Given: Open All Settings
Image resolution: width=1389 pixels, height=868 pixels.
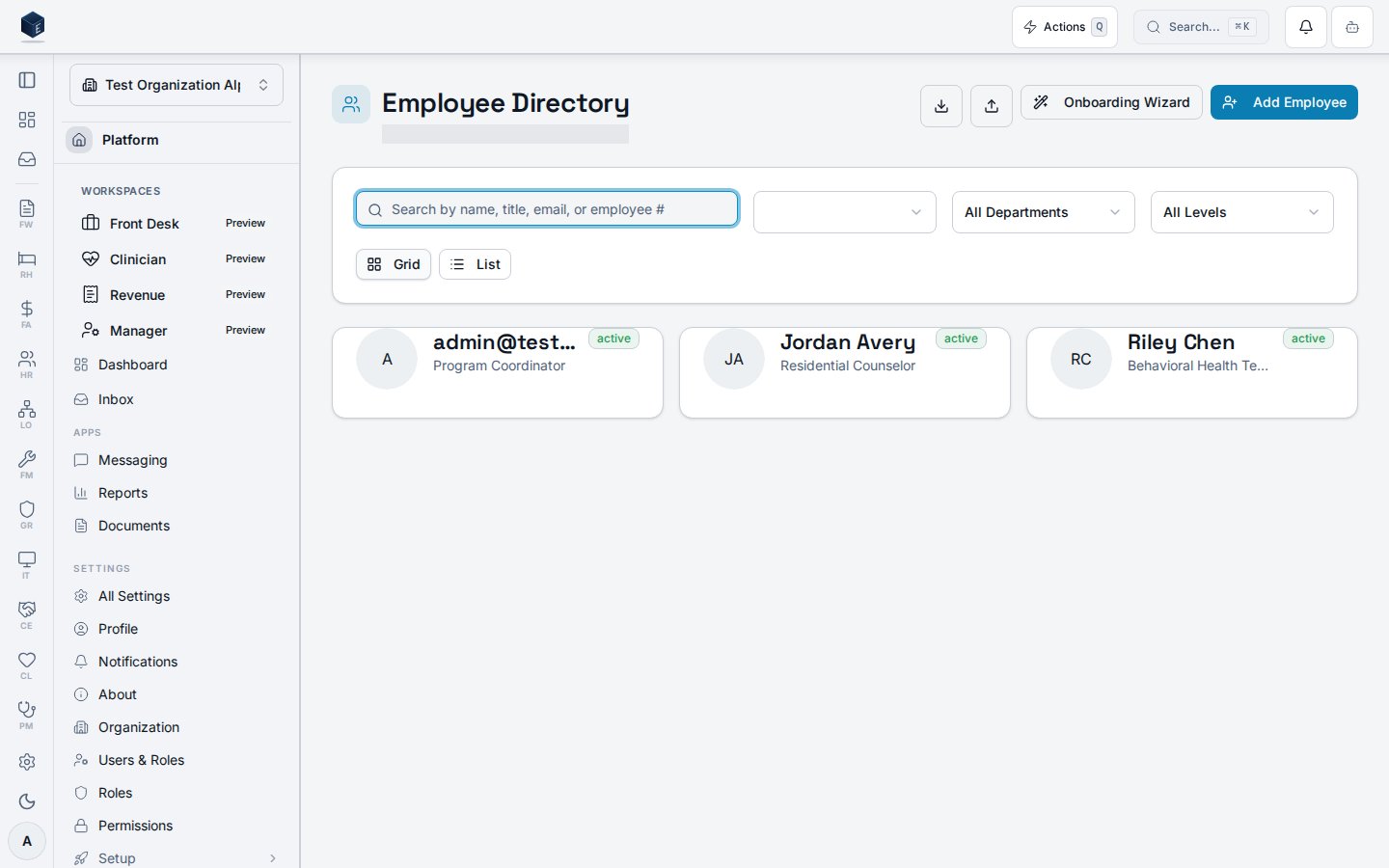Looking at the screenshot, I should pos(177,596).
